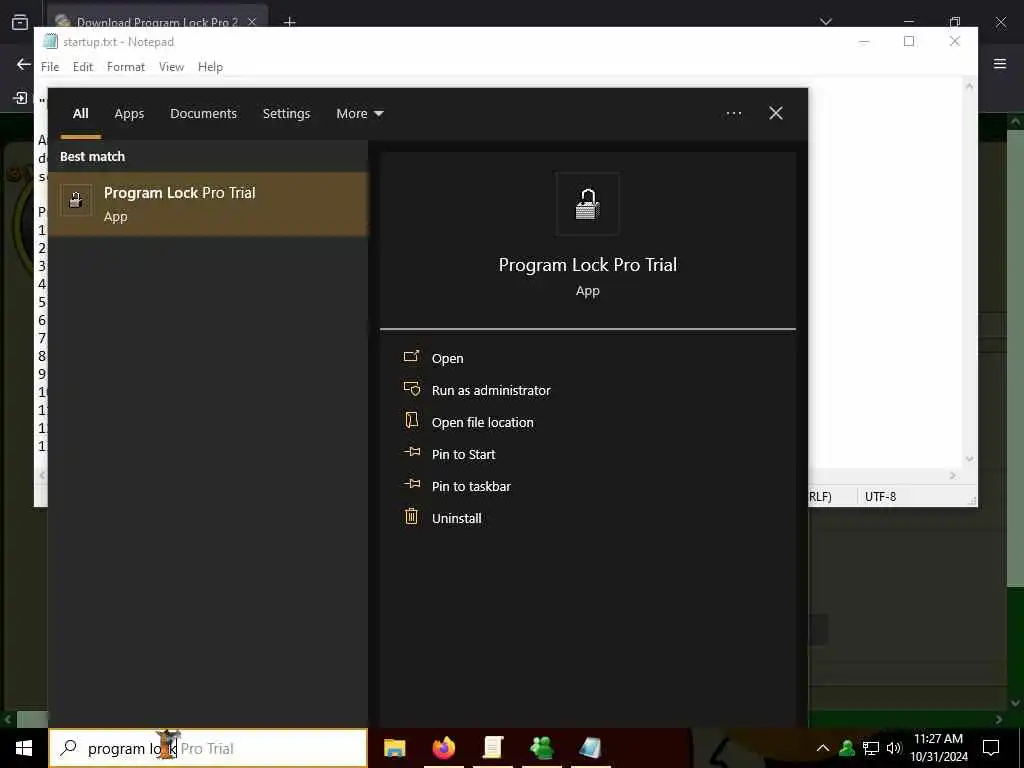Open Notepad Edit menu
The width and height of the screenshot is (1024, 768).
(x=83, y=67)
